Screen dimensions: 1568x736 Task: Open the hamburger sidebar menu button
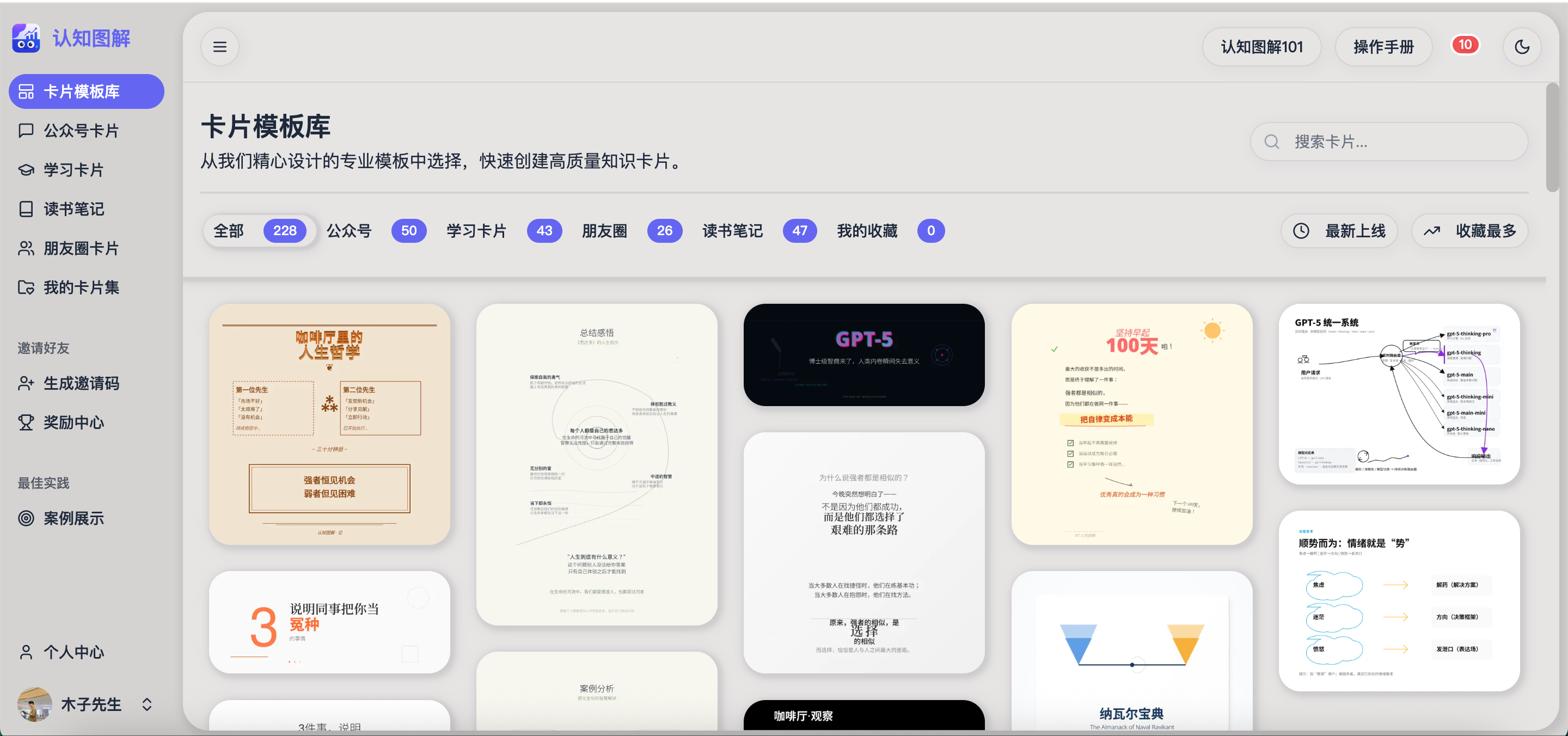pos(220,47)
